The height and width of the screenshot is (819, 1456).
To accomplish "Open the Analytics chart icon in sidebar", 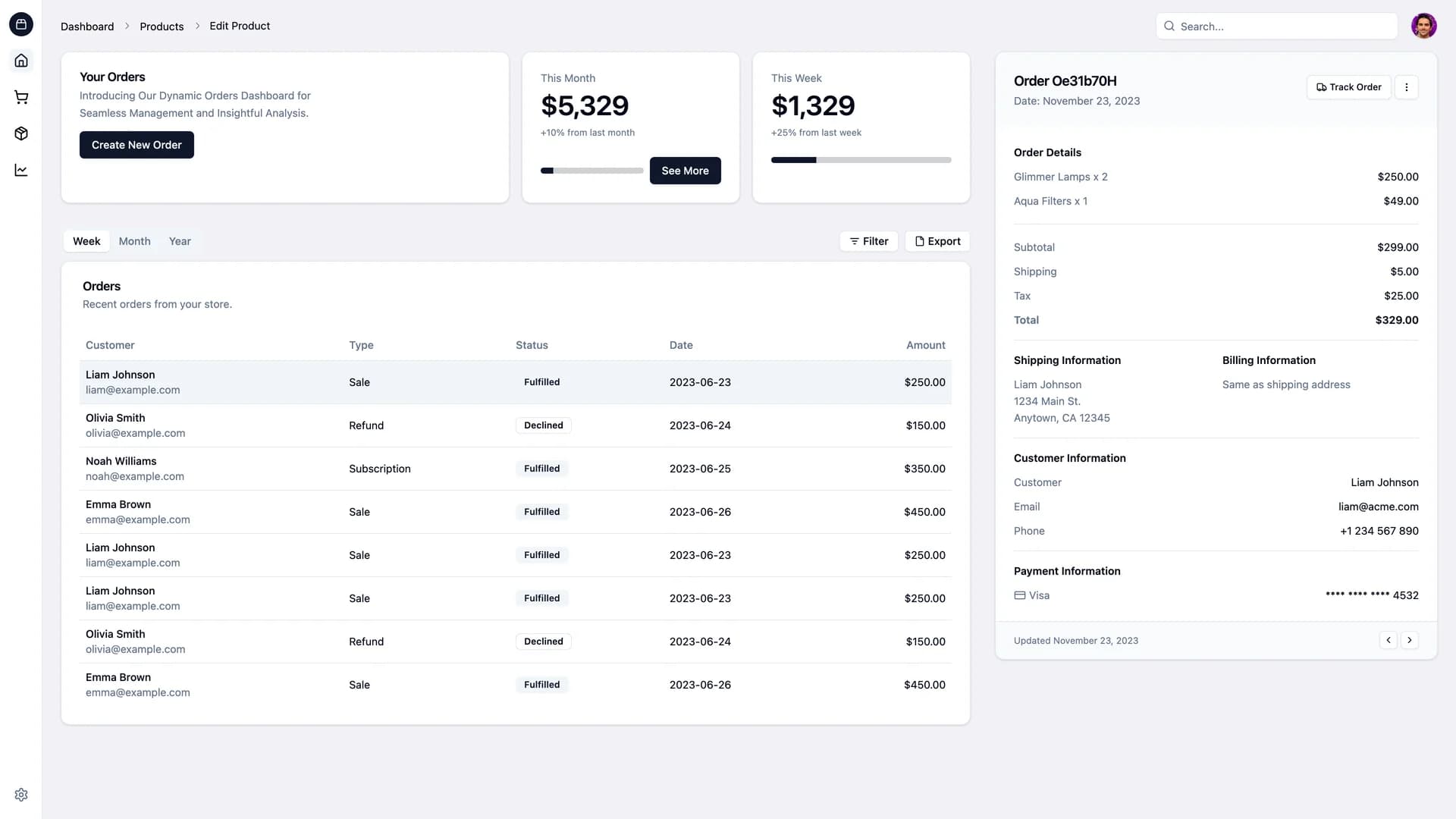I will 21,170.
